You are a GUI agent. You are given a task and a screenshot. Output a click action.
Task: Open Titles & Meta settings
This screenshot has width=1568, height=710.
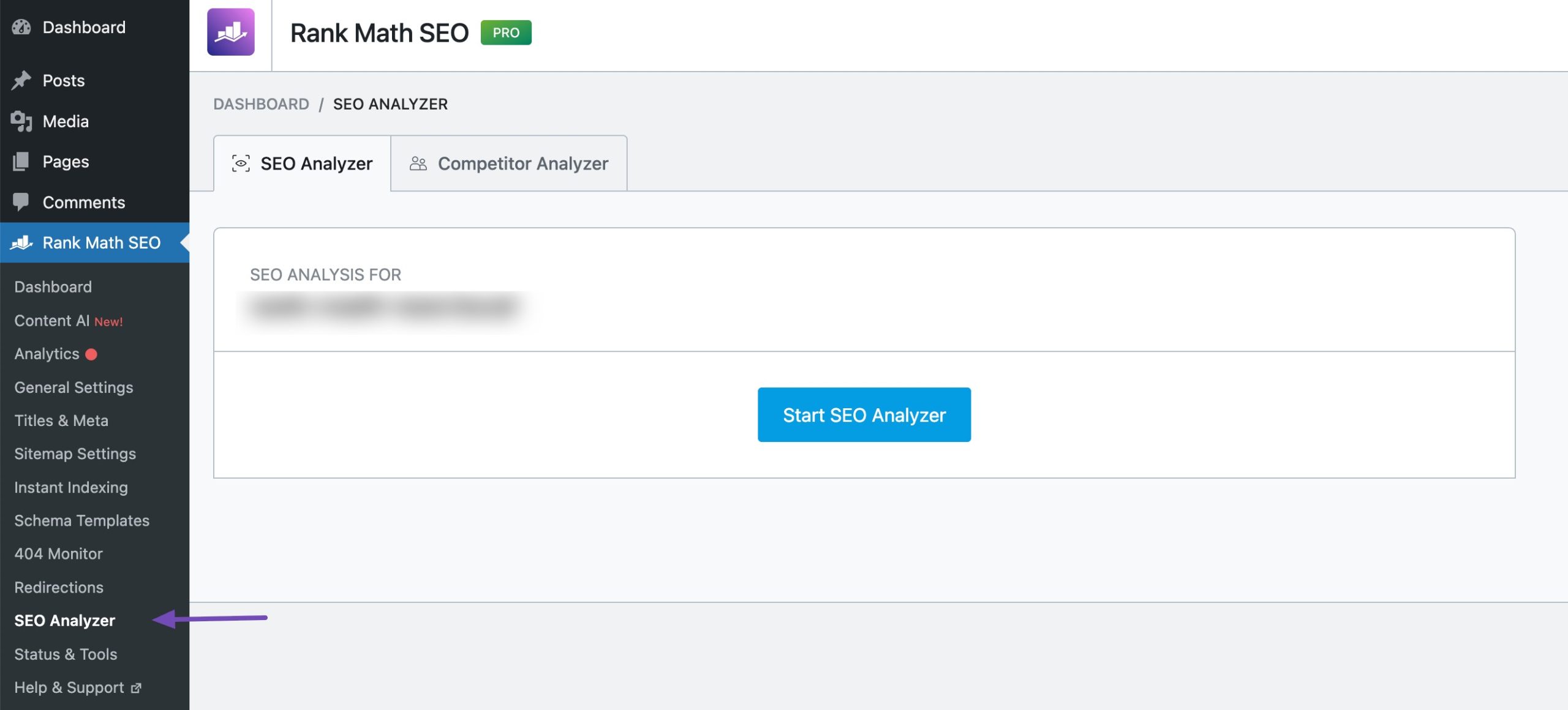point(61,420)
